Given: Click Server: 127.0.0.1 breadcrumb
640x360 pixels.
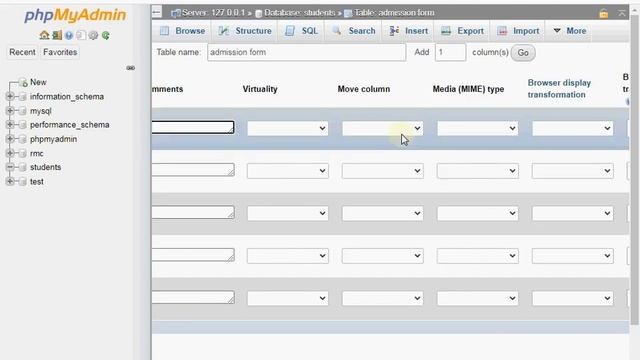Looking at the screenshot, I should coord(213,13).
